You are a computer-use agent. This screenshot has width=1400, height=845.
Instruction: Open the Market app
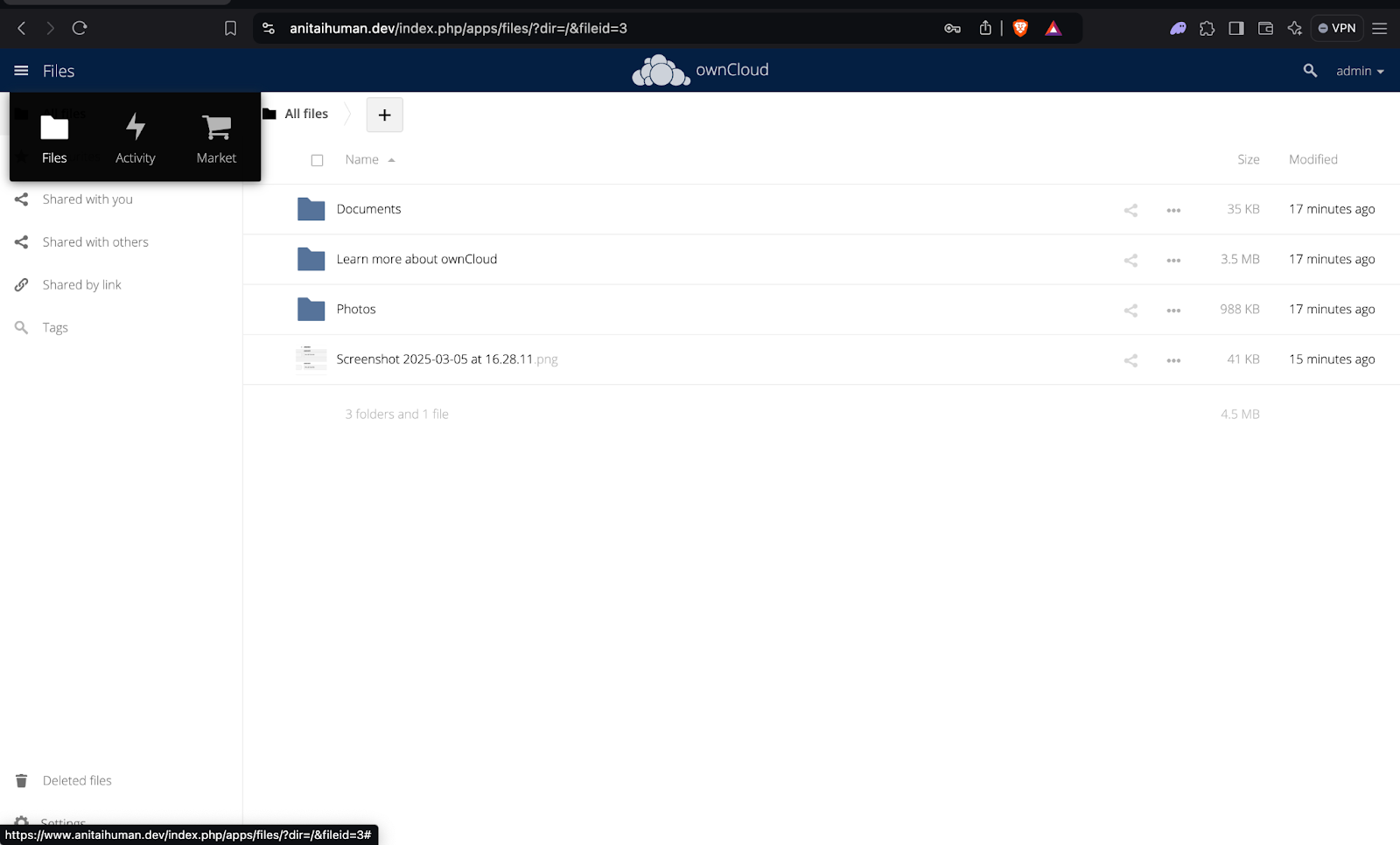tap(215, 138)
